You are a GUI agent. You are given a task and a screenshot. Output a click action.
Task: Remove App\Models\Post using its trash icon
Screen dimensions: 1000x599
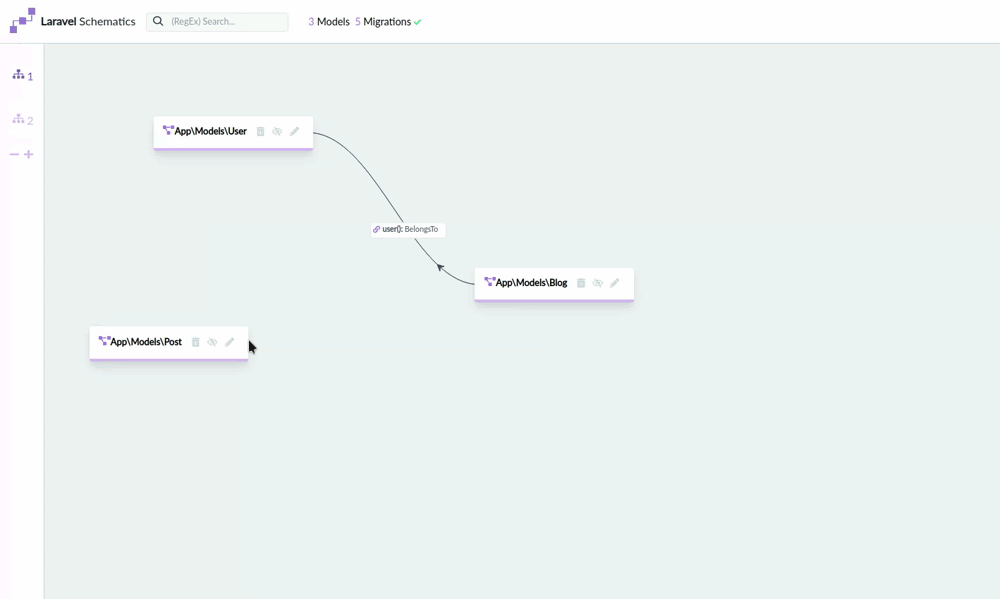pyautogui.click(x=196, y=342)
